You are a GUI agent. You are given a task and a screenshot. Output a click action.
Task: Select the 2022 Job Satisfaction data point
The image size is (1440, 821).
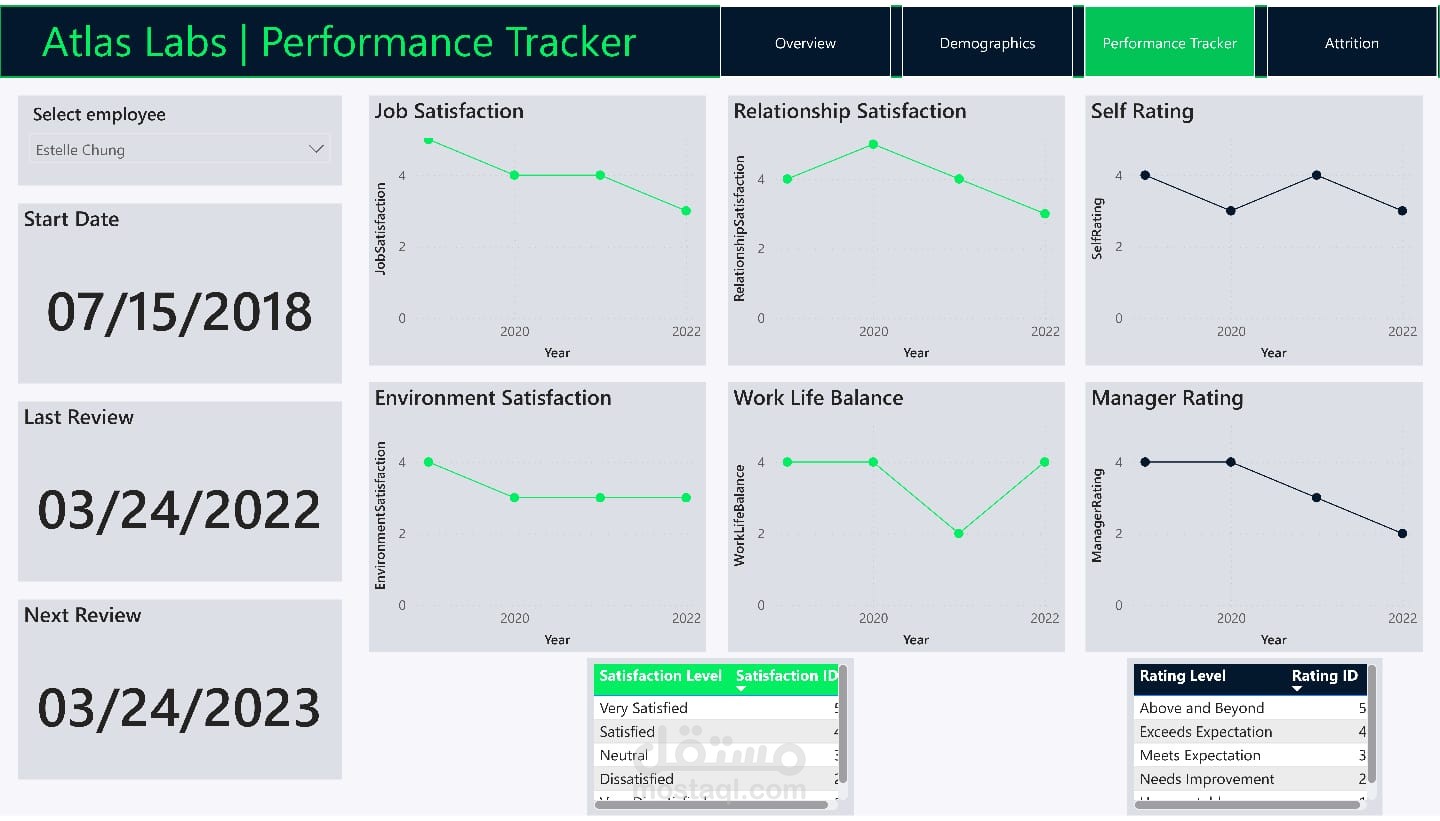pos(686,211)
